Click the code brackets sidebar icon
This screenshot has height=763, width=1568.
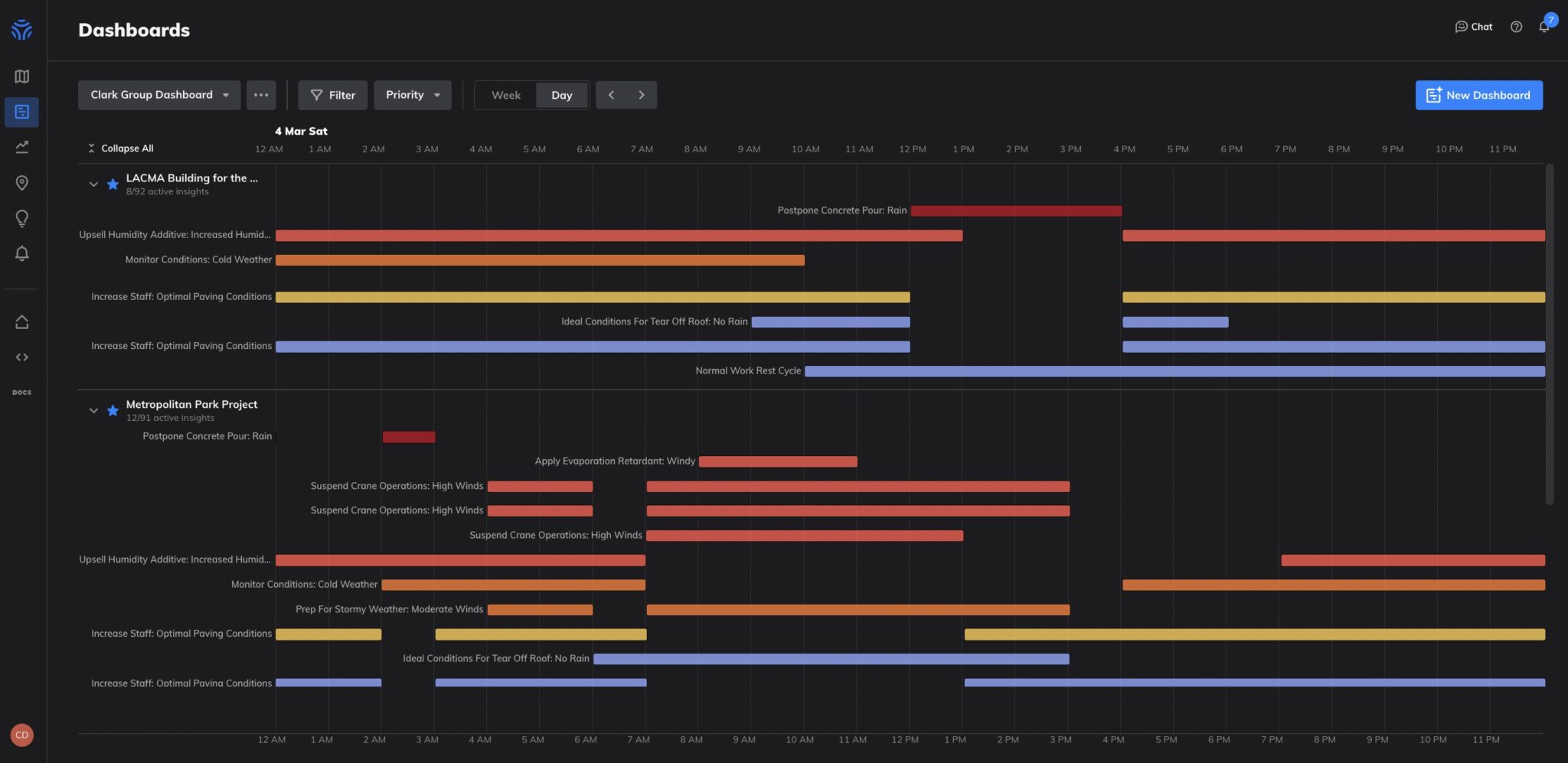coord(21,357)
